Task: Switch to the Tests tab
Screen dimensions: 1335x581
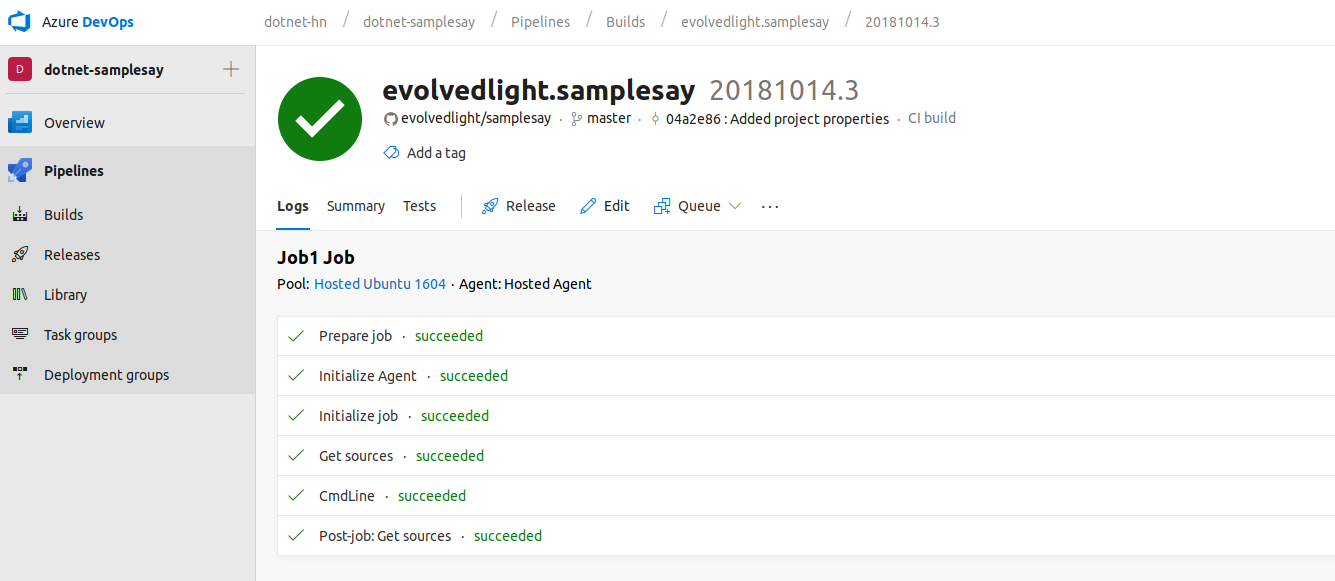Action: tap(419, 206)
